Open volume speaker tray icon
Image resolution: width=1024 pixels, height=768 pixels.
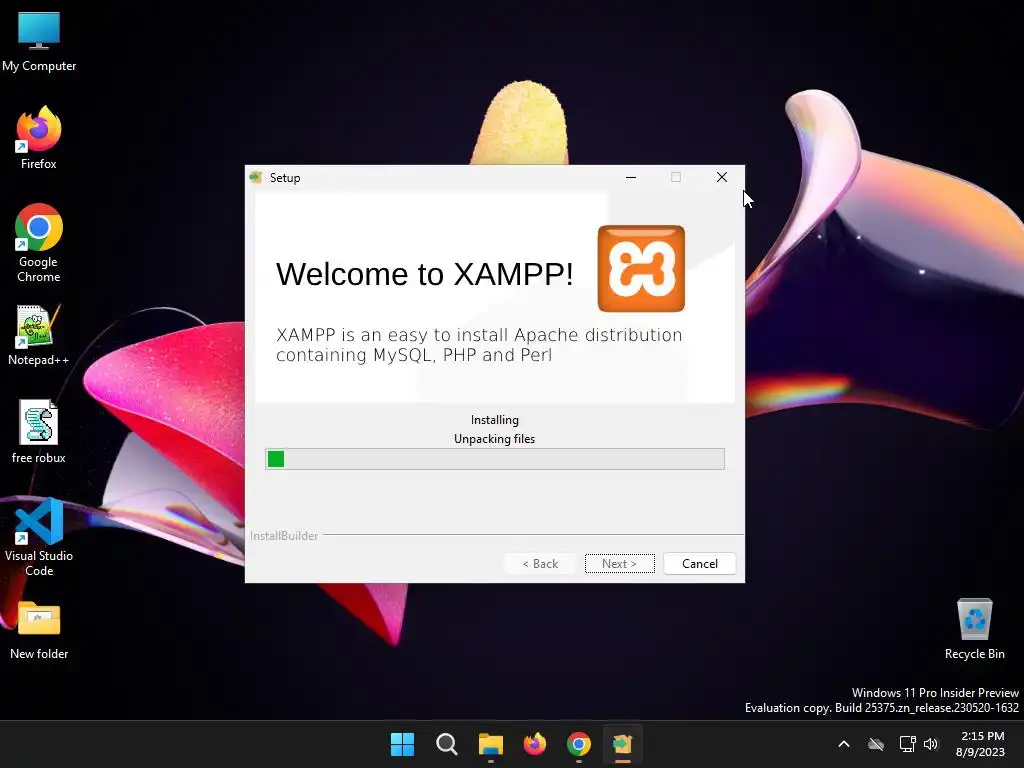(931, 744)
